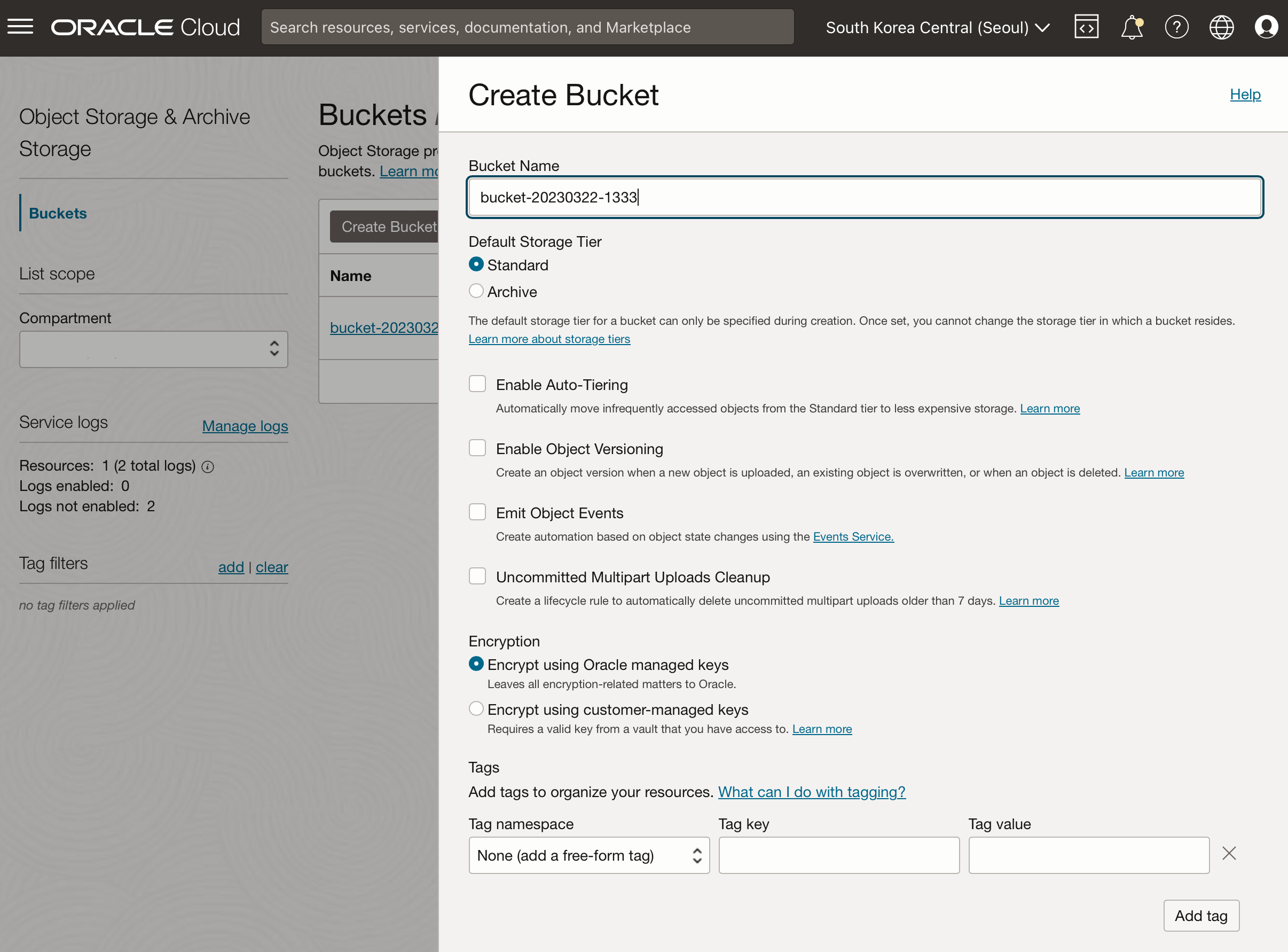Click info icon next to total logs

(208, 467)
